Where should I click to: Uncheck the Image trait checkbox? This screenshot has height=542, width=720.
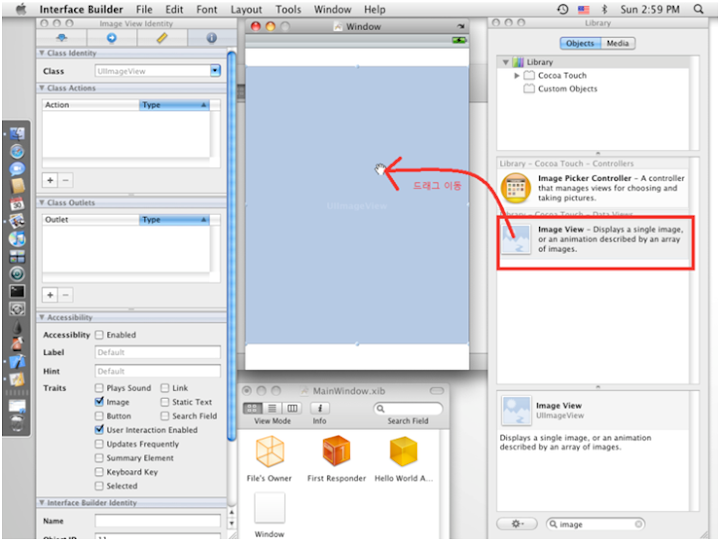point(99,402)
